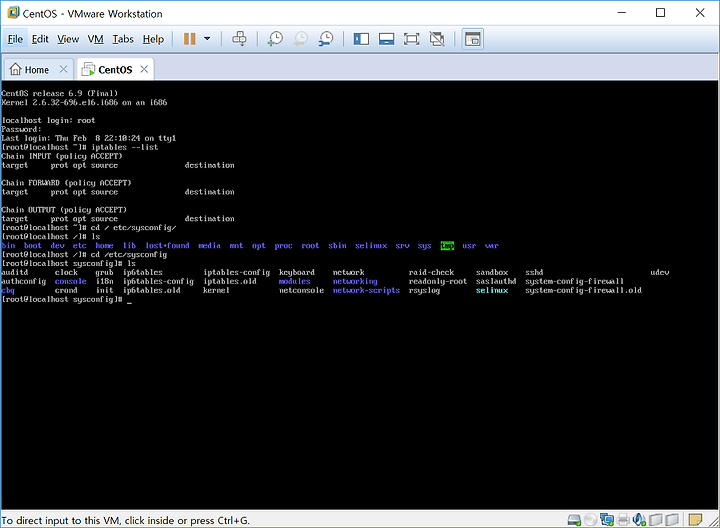
Task: Take a snapshot of this VM
Action: (x=275, y=39)
